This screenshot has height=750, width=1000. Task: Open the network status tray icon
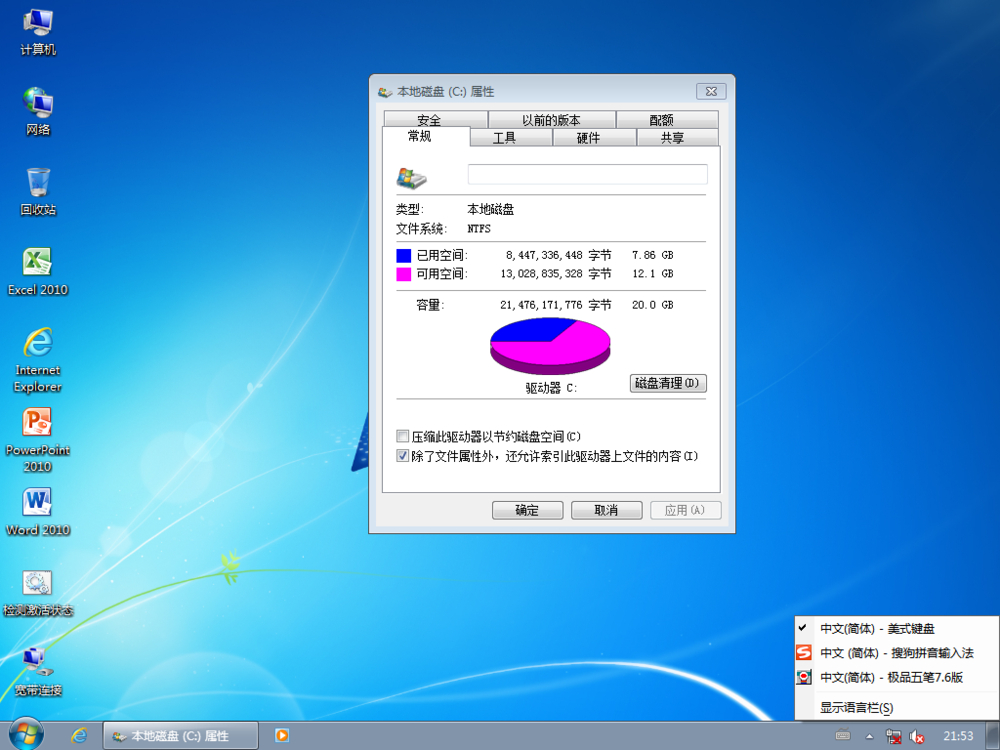click(x=893, y=737)
